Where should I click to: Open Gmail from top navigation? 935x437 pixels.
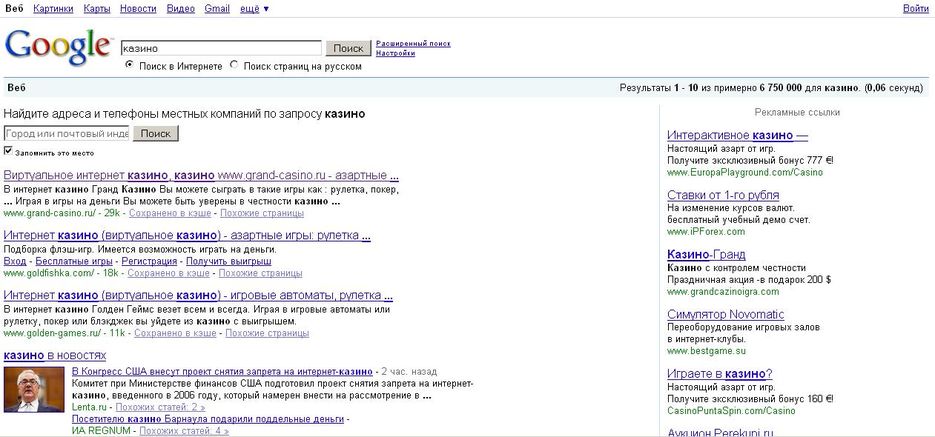tap(217, 8)
